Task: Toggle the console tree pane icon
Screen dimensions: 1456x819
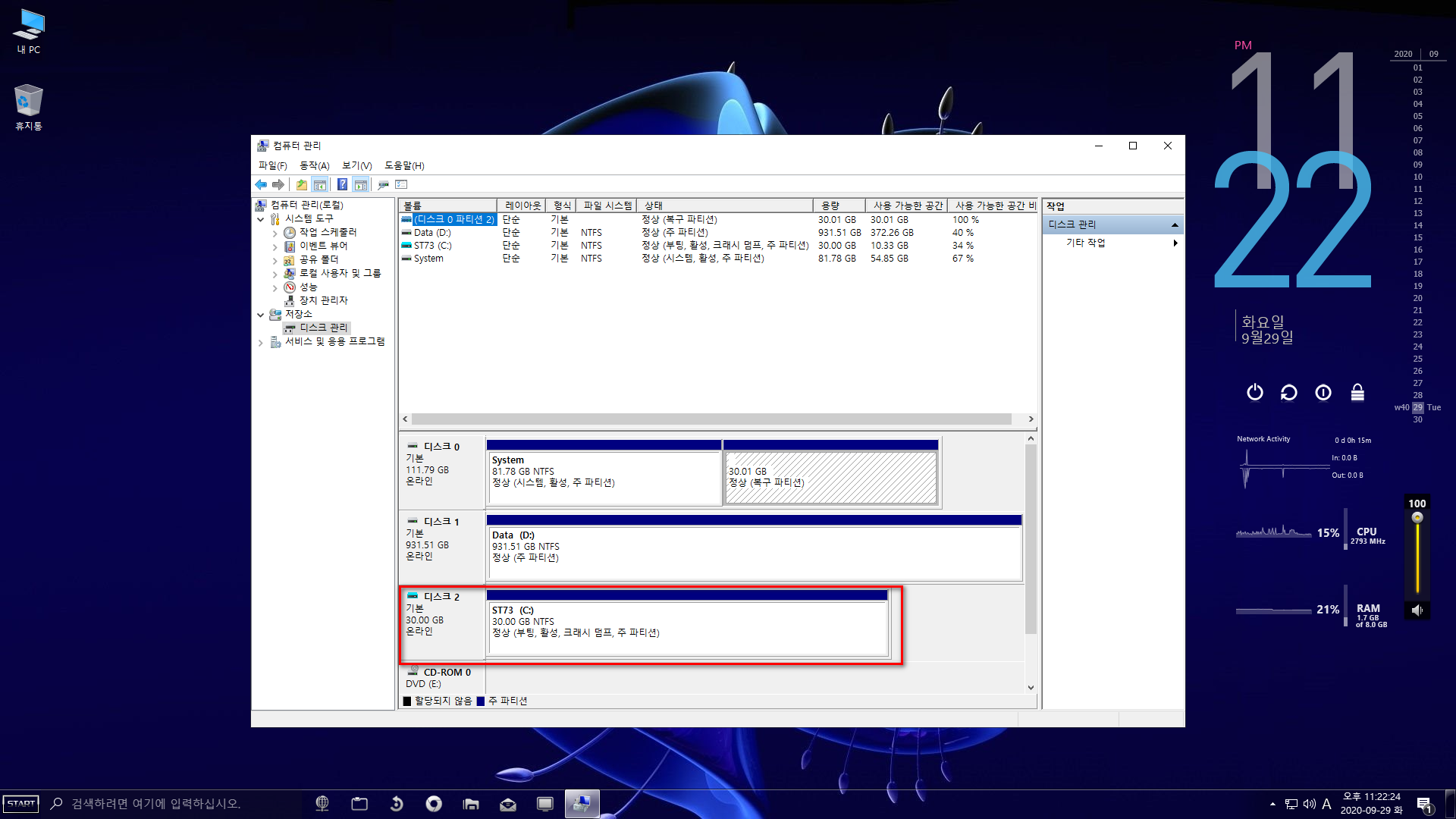Action: pos(320,184)
